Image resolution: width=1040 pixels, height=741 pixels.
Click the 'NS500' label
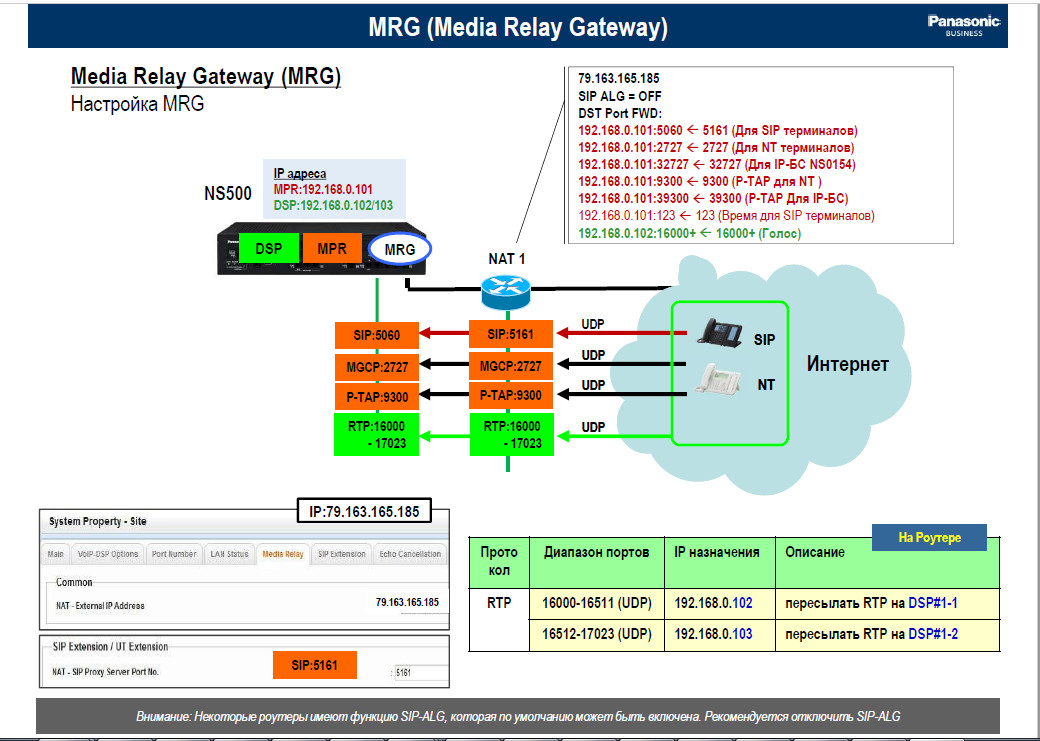tap(228, 194)
